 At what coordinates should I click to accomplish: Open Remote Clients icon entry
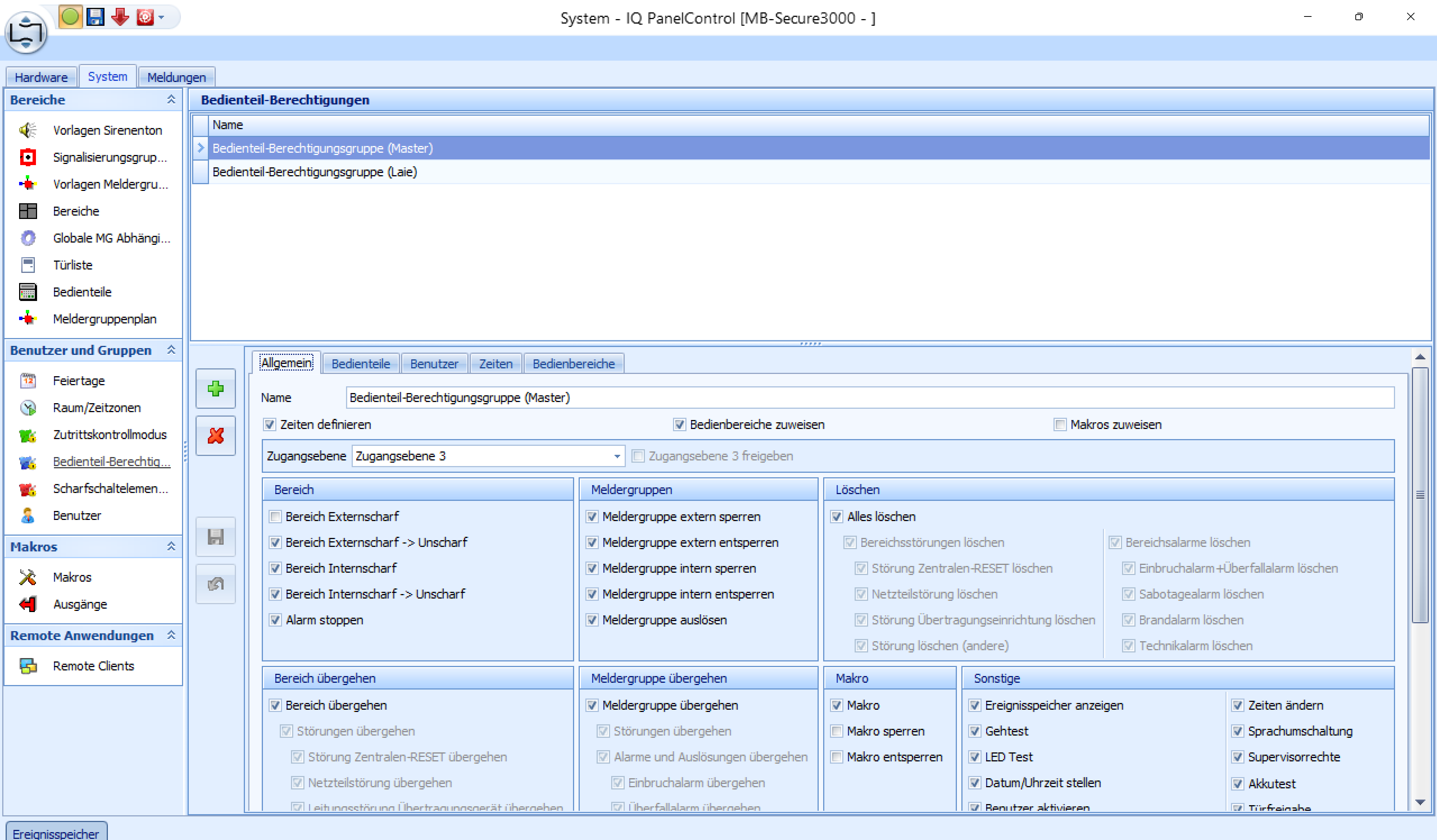(27, 666)
